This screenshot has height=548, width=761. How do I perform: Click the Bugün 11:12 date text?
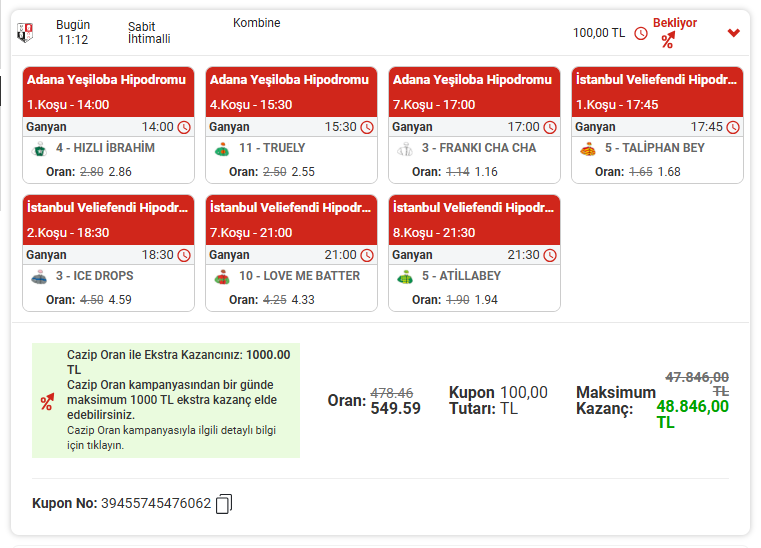pyautogui.click(x=73, y=32)
